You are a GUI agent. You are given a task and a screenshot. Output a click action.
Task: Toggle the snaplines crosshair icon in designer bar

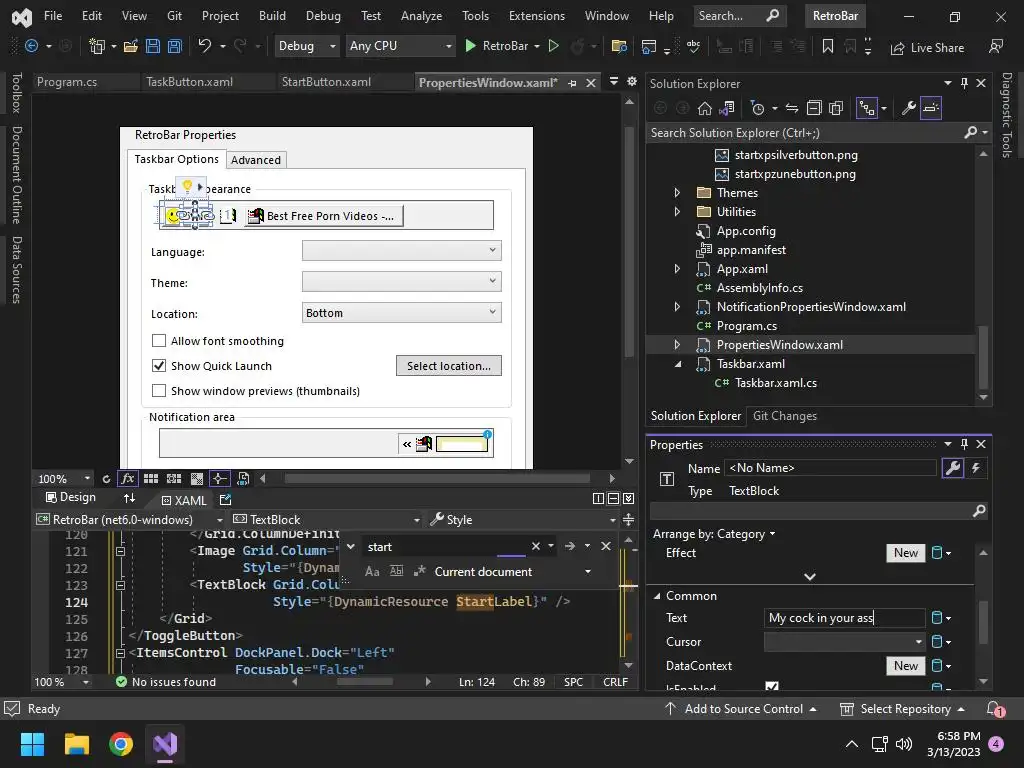pyautogui.click(x=219, y=479)
